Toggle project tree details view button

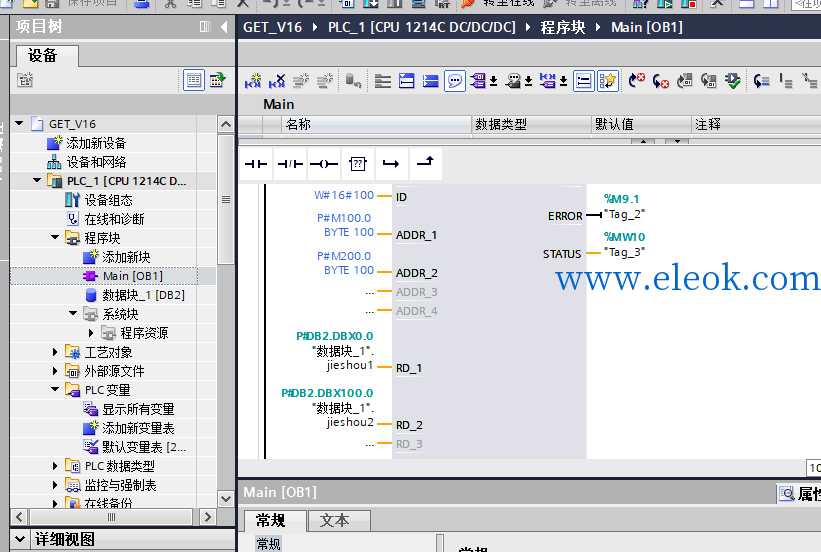tap(194, 80)
